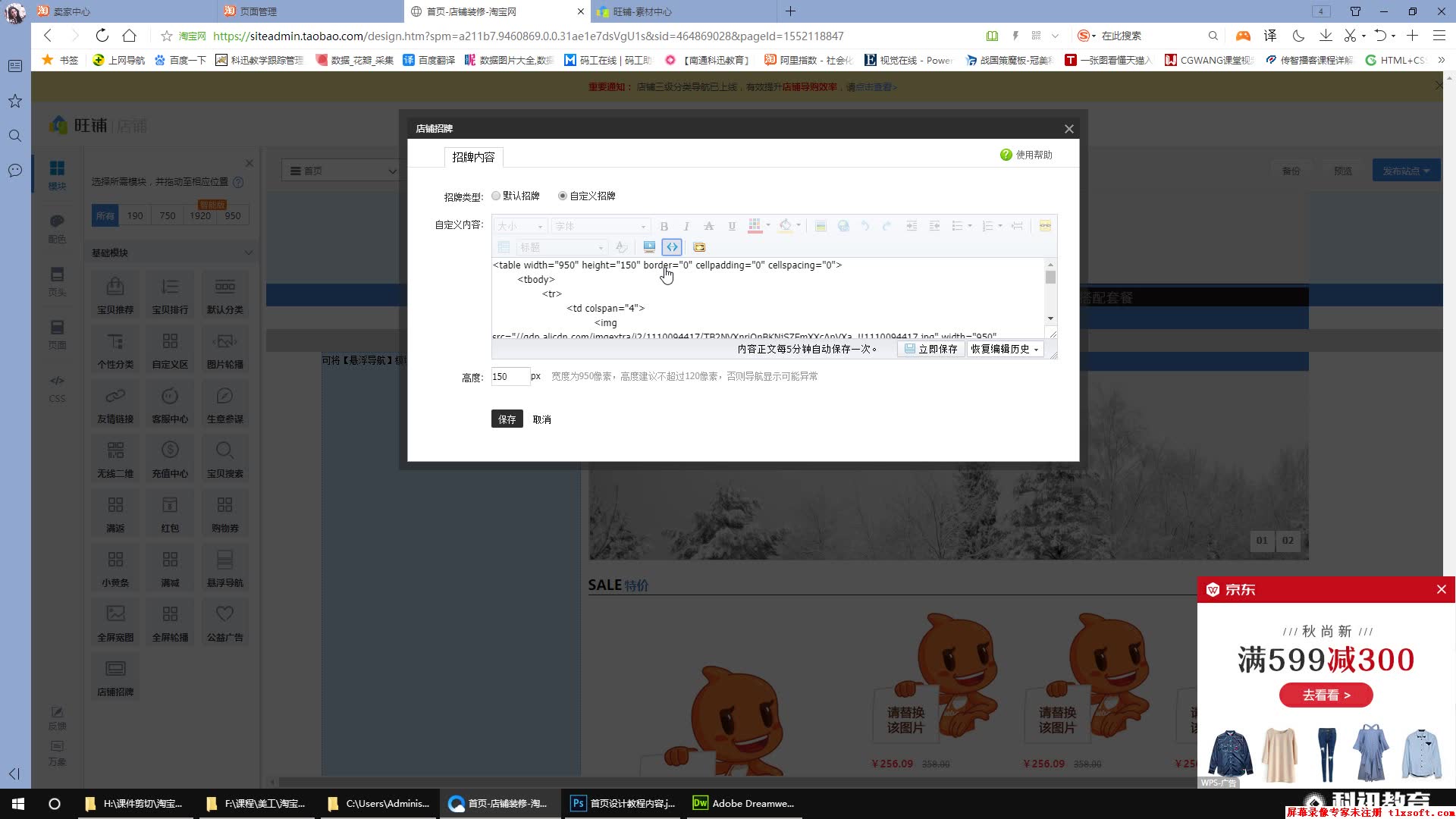Image resolution: width=1456 pixels, height=819 pixels.
Task: Open the Photoshop taskbar item
Action: [623, 803]
